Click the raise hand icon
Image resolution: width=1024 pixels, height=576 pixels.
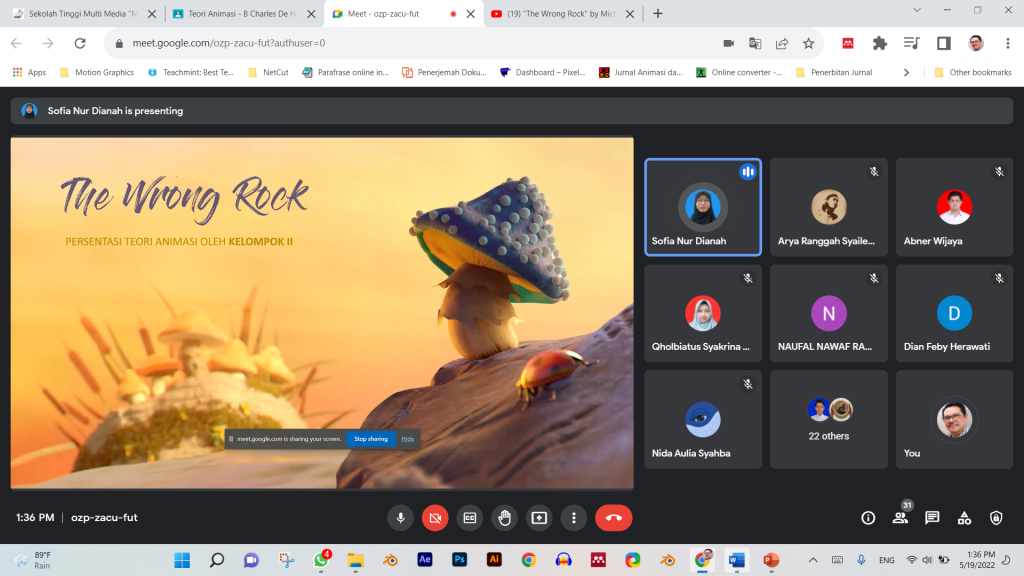(x=505, y=517)
